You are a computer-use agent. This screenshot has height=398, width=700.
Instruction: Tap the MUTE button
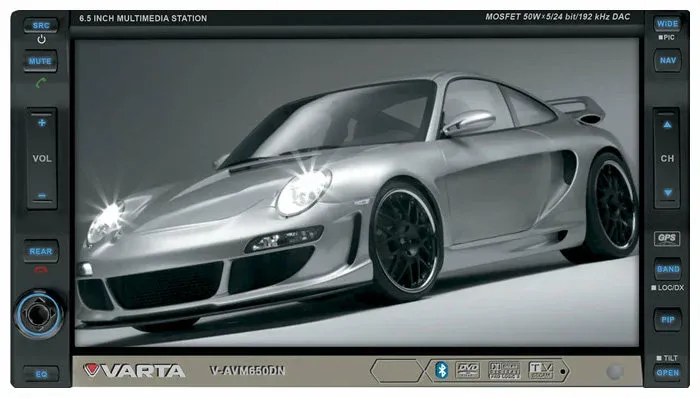pyautogui.click(x=40, y=62)
